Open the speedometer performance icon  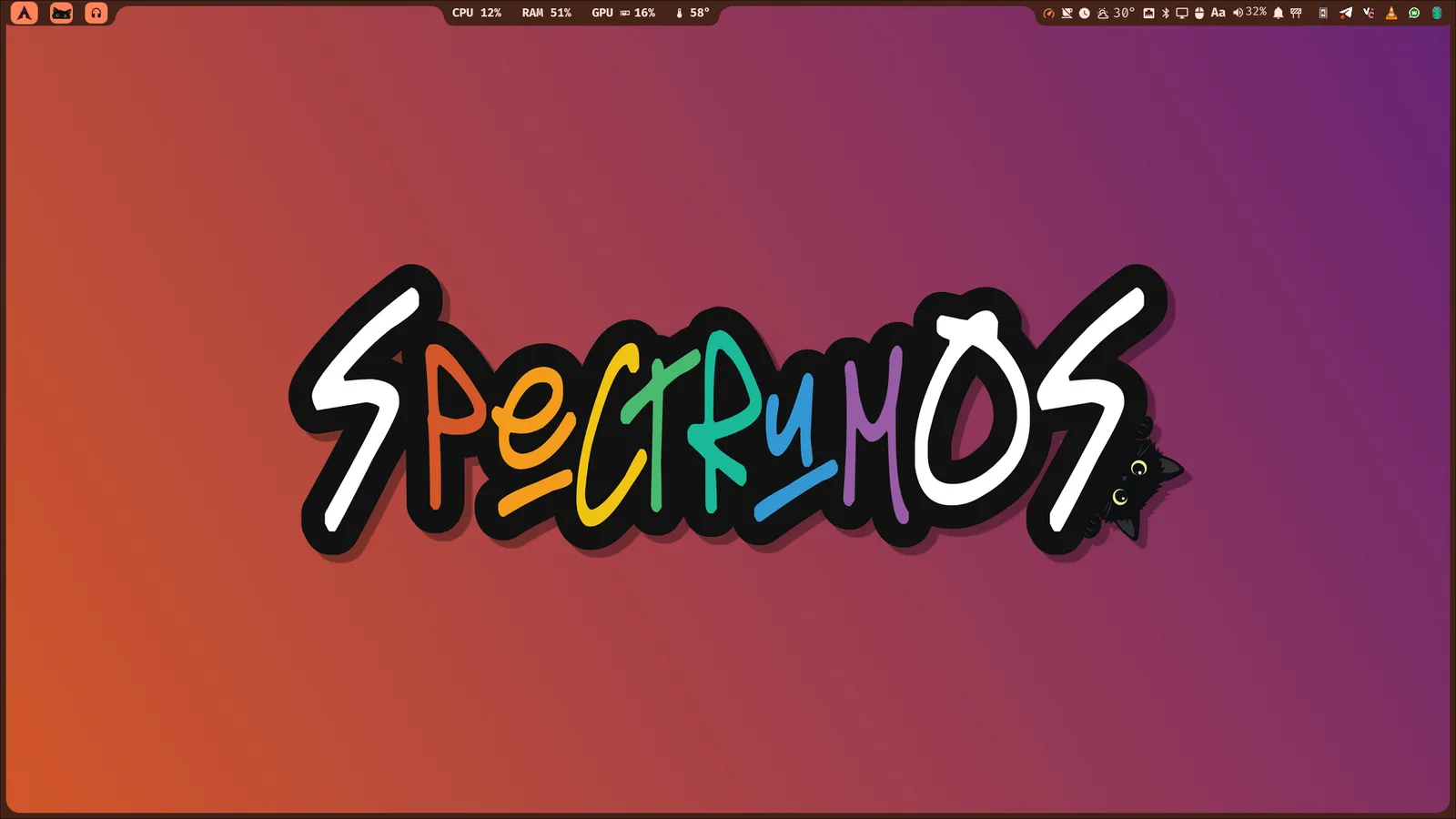[x=1049, y=13]
